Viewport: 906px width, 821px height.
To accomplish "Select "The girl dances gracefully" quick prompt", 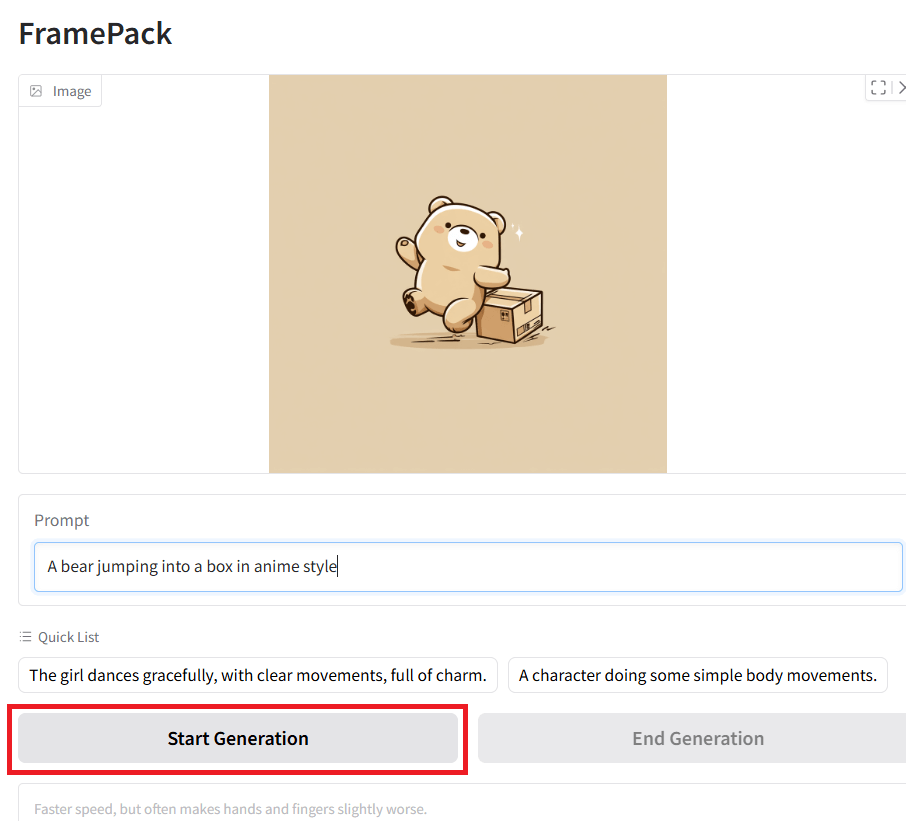I will [258, 675].
